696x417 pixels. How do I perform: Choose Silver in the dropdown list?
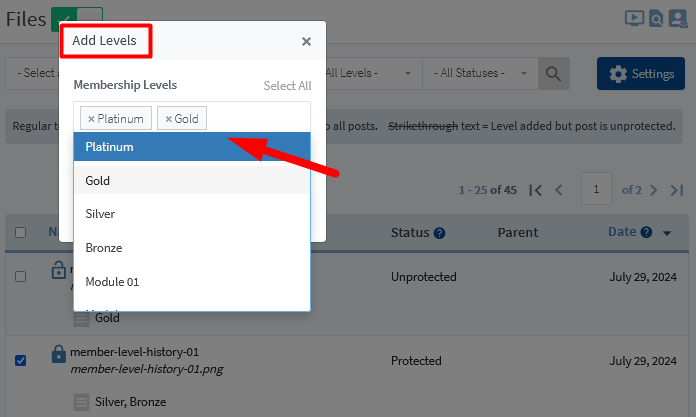pos(192,214)
